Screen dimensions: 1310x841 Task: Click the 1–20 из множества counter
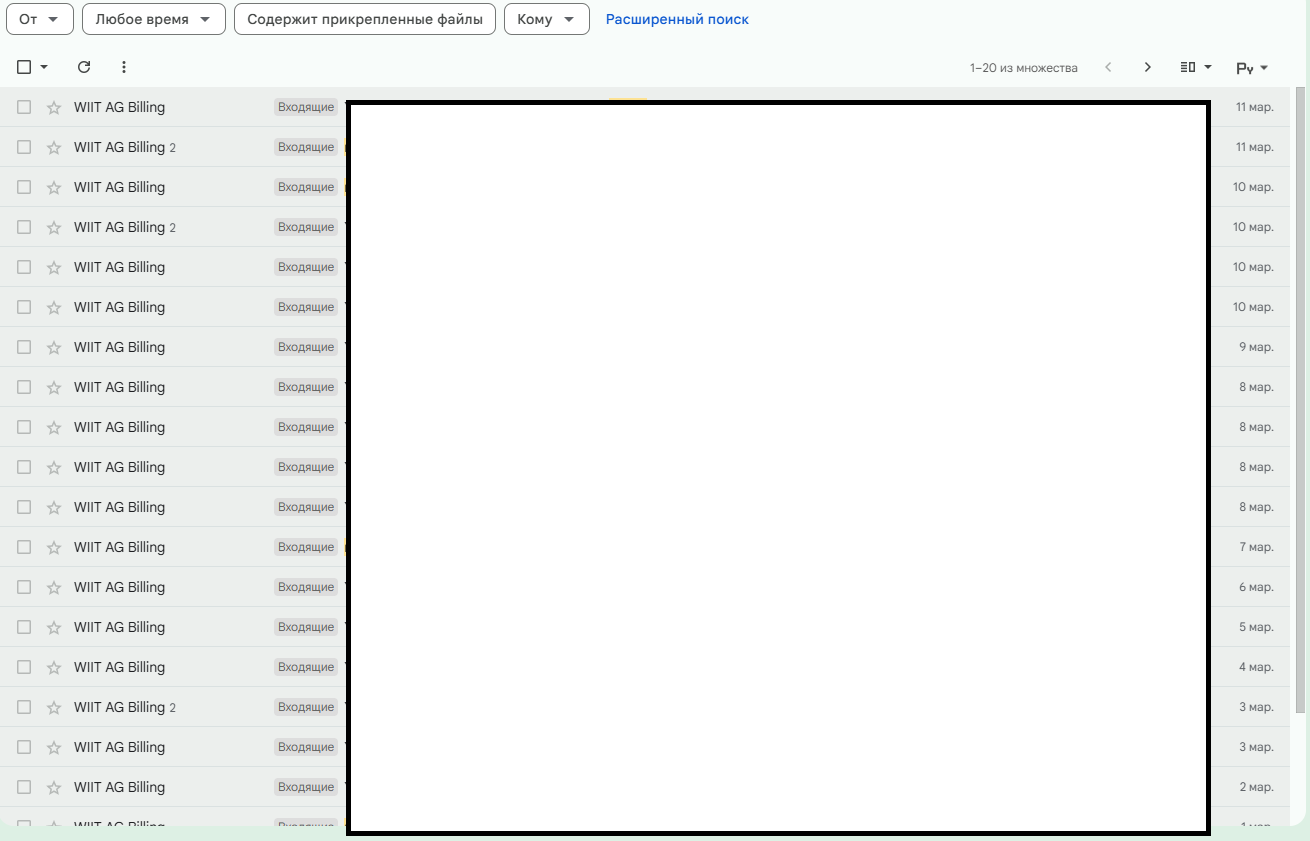tap(1024, 68)
